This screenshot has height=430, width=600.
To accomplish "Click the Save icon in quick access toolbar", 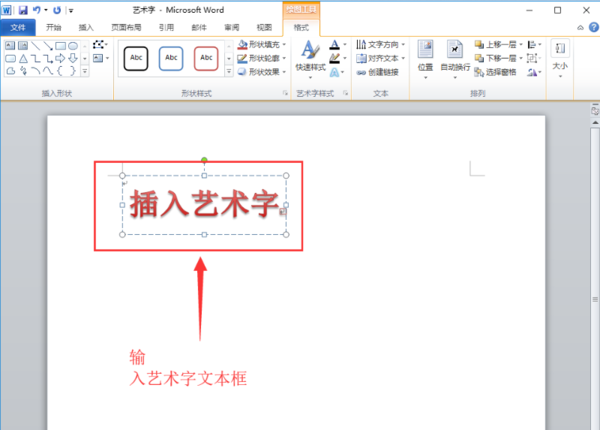I will click(x=23, y=10).
